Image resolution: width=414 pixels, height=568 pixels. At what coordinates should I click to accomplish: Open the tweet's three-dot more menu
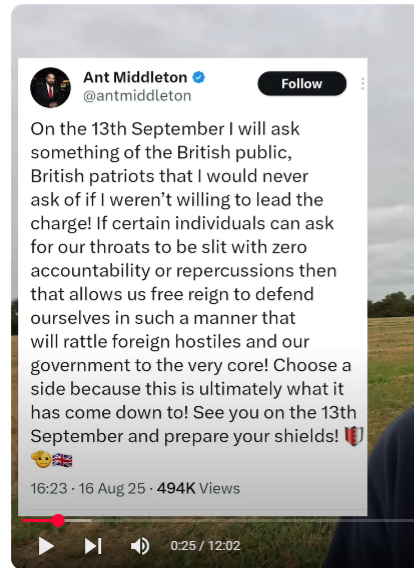click(x=363, y=84)
